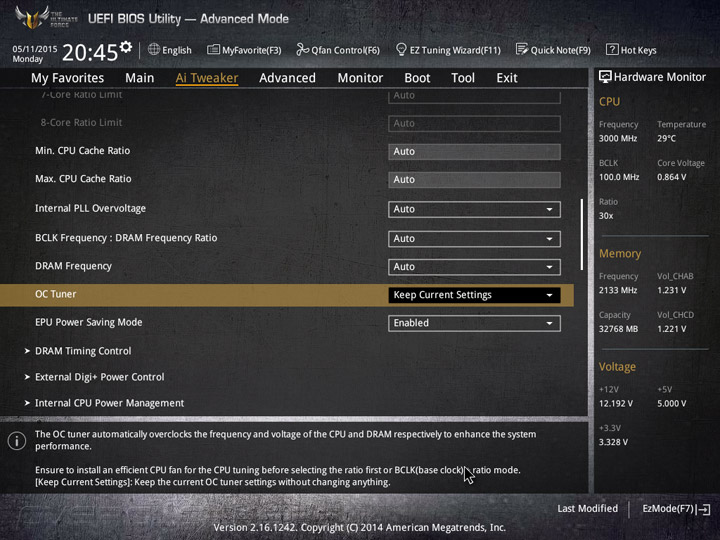720x540 pixels.
Task: Click the MyFavorite(F3) list icon
Action: pos(213,50)
